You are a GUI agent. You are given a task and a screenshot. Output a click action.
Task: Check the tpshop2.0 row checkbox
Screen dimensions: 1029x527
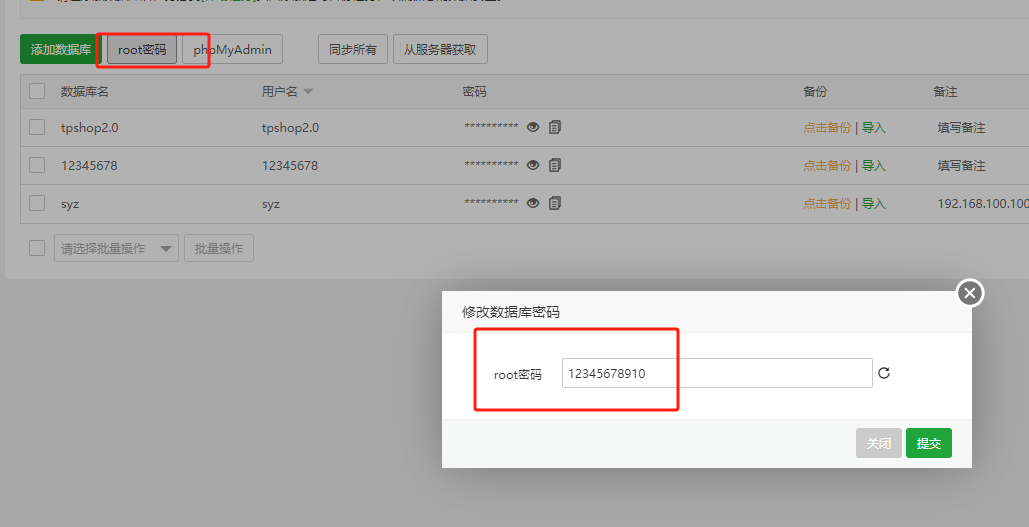(37, 127)
